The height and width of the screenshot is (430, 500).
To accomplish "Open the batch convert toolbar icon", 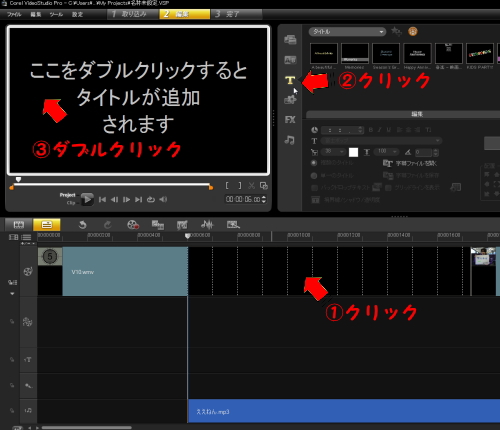I will (158, 225).
